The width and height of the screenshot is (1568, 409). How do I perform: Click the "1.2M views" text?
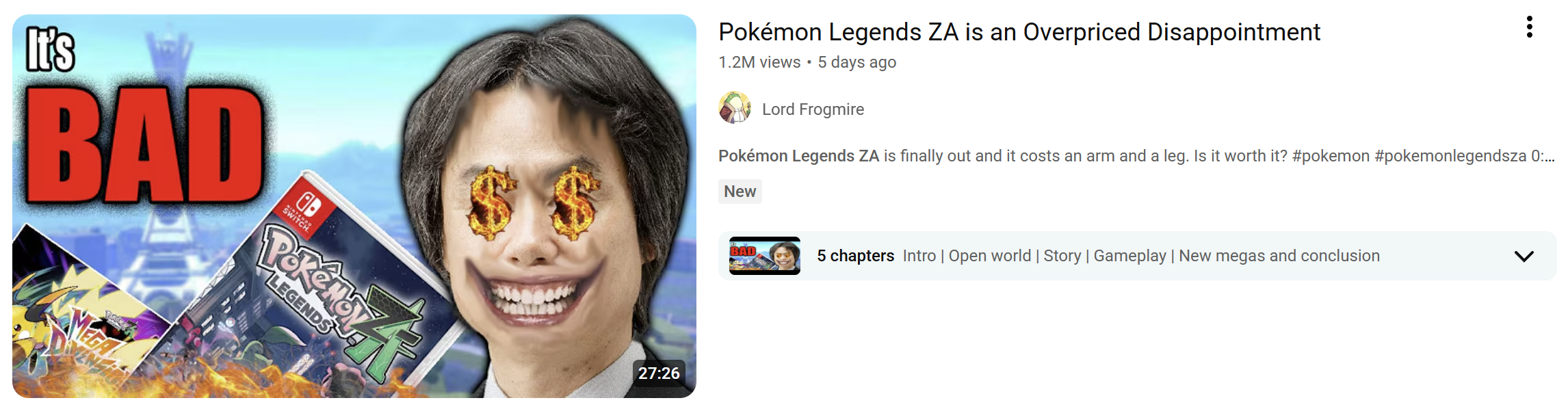(759, 62)
